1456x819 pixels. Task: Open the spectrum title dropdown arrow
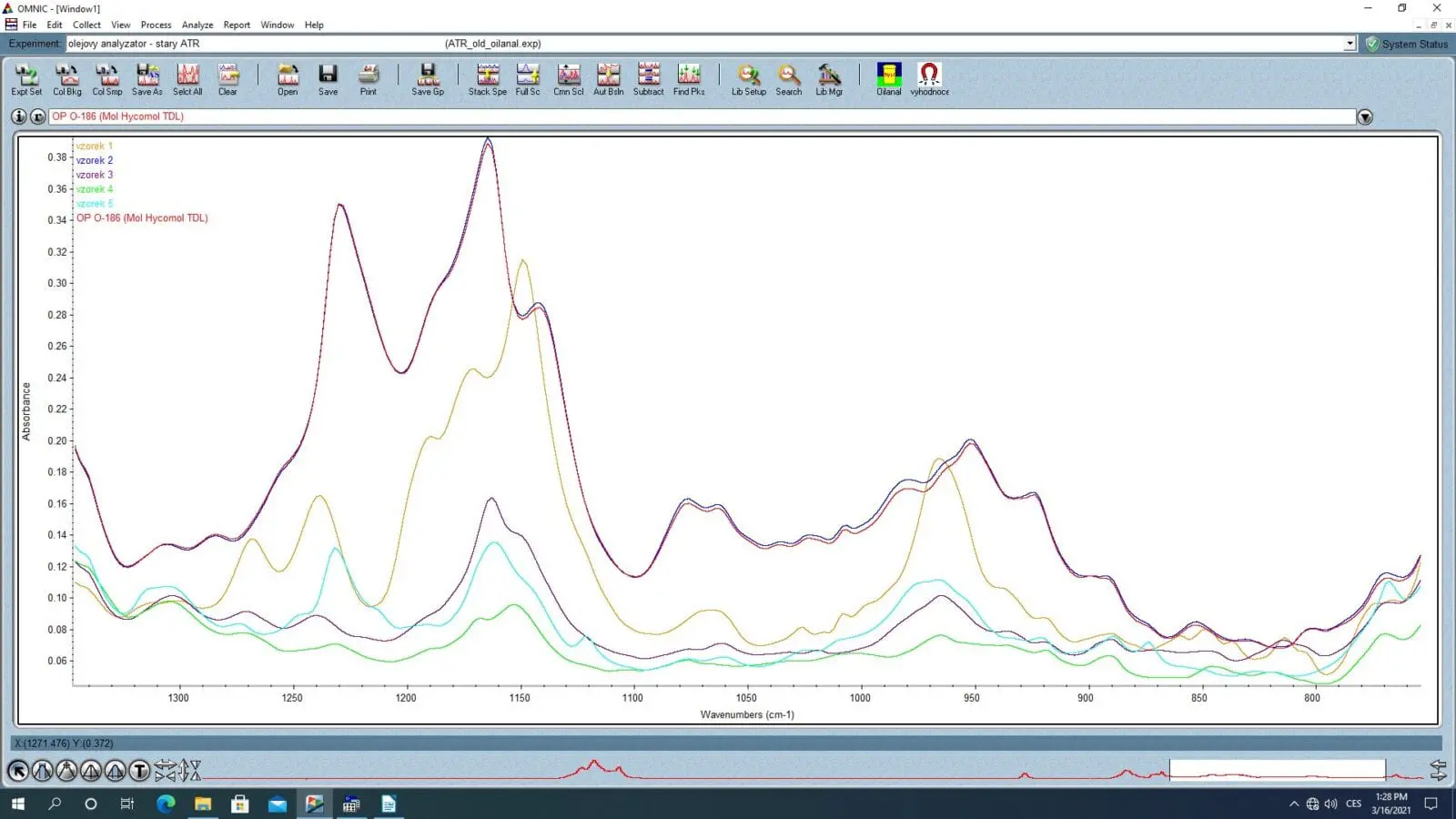point(1364,117)
